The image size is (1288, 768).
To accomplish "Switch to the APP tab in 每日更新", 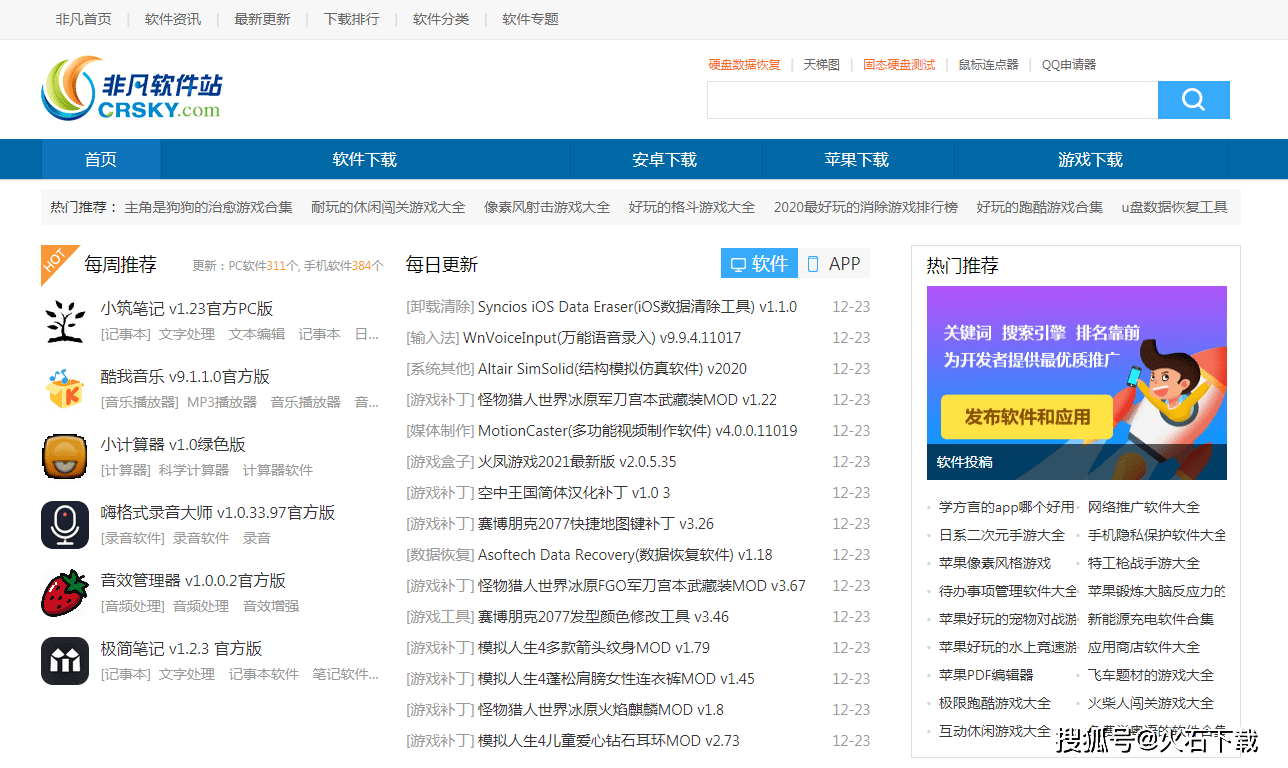I will coord(834,264).
